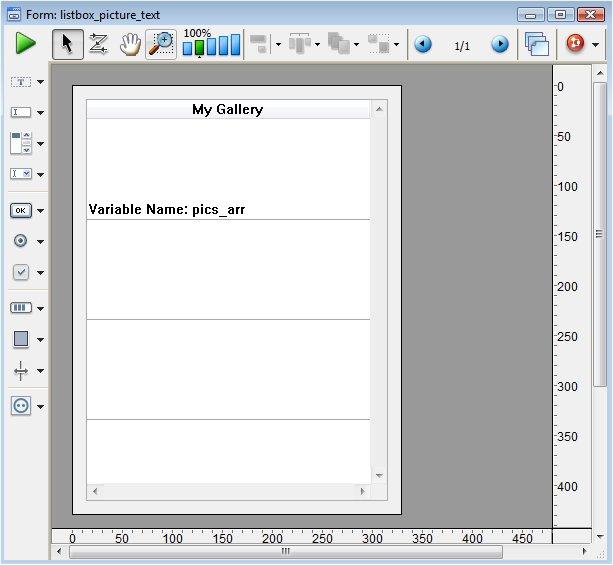
Task: Click the form views icon
Action: click(x=537, y=45)
